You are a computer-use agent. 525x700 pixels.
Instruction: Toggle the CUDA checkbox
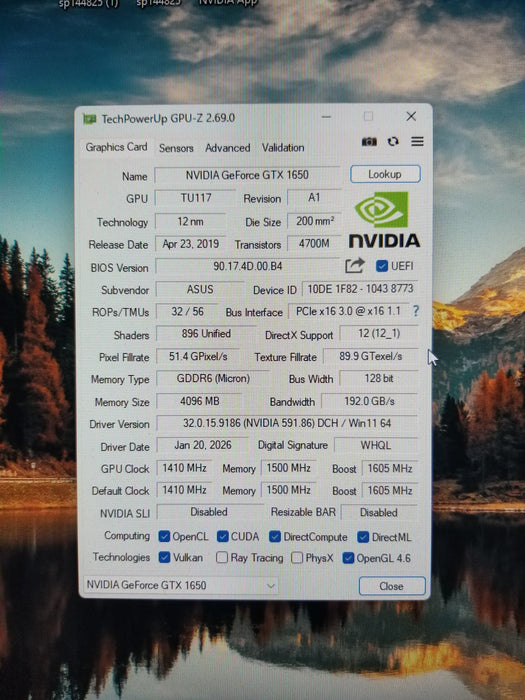pos(222,536)
